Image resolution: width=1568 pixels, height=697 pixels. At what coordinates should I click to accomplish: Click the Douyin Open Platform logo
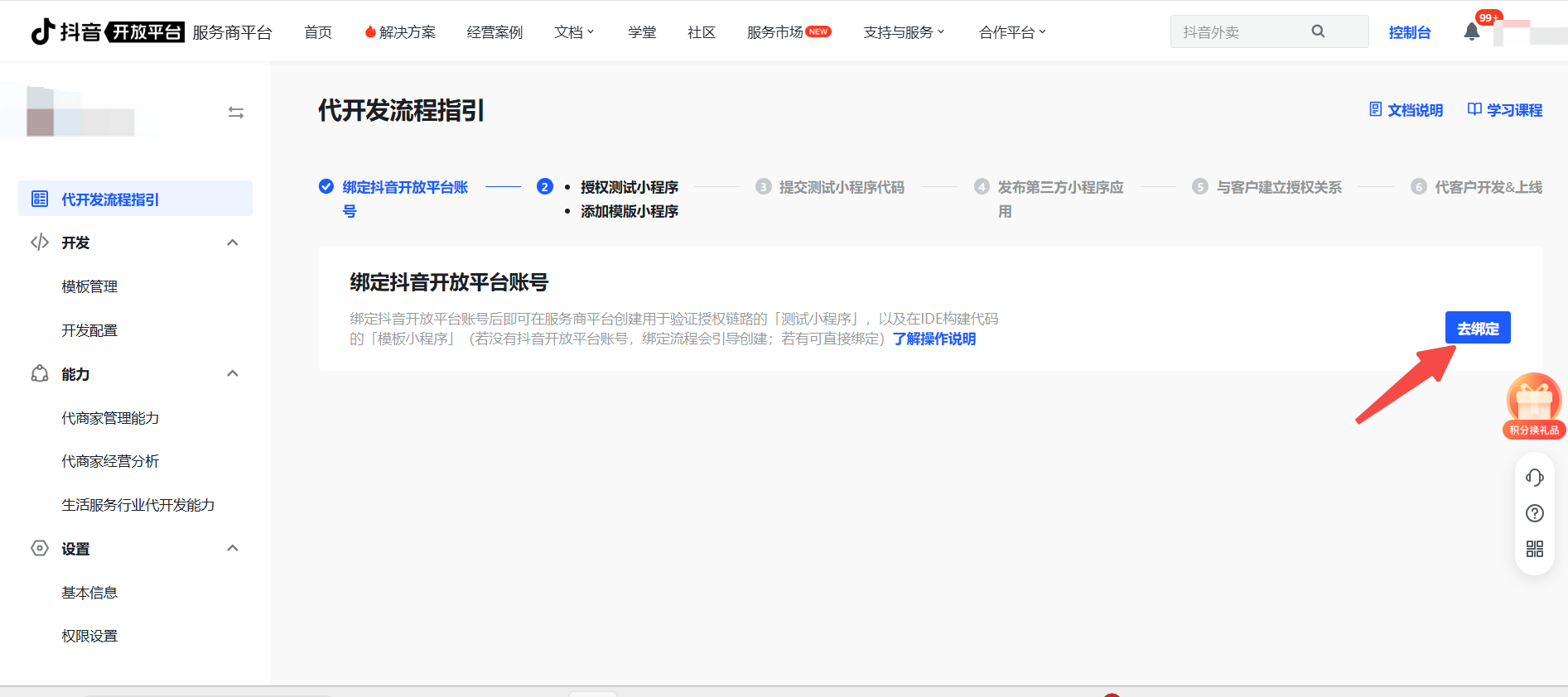coord(108,31)
